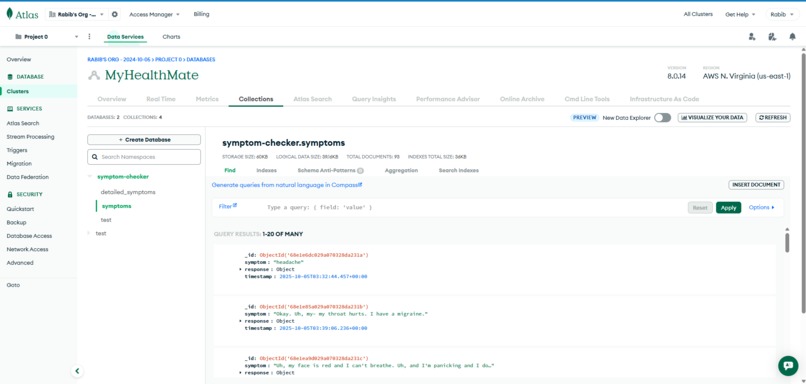Expand response Object in throat hurts document
The width and height of the screenshot is (806, 384).
coord(241,321)
